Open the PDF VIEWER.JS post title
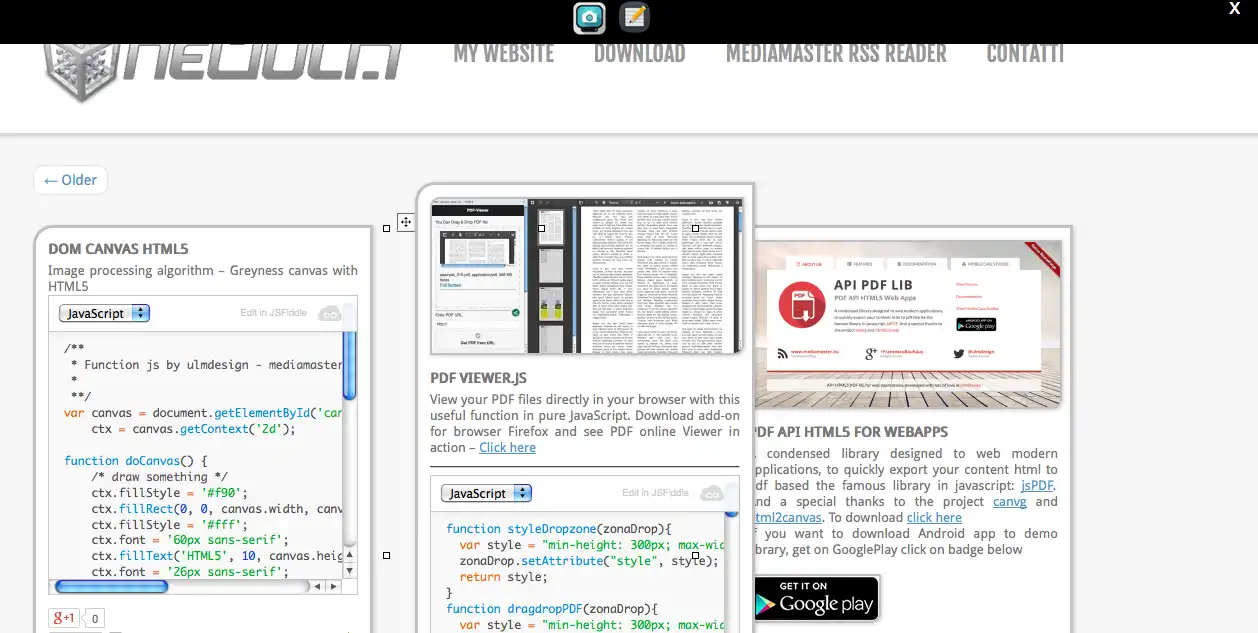The image size is (1258, 633). (x=478, y=378)
